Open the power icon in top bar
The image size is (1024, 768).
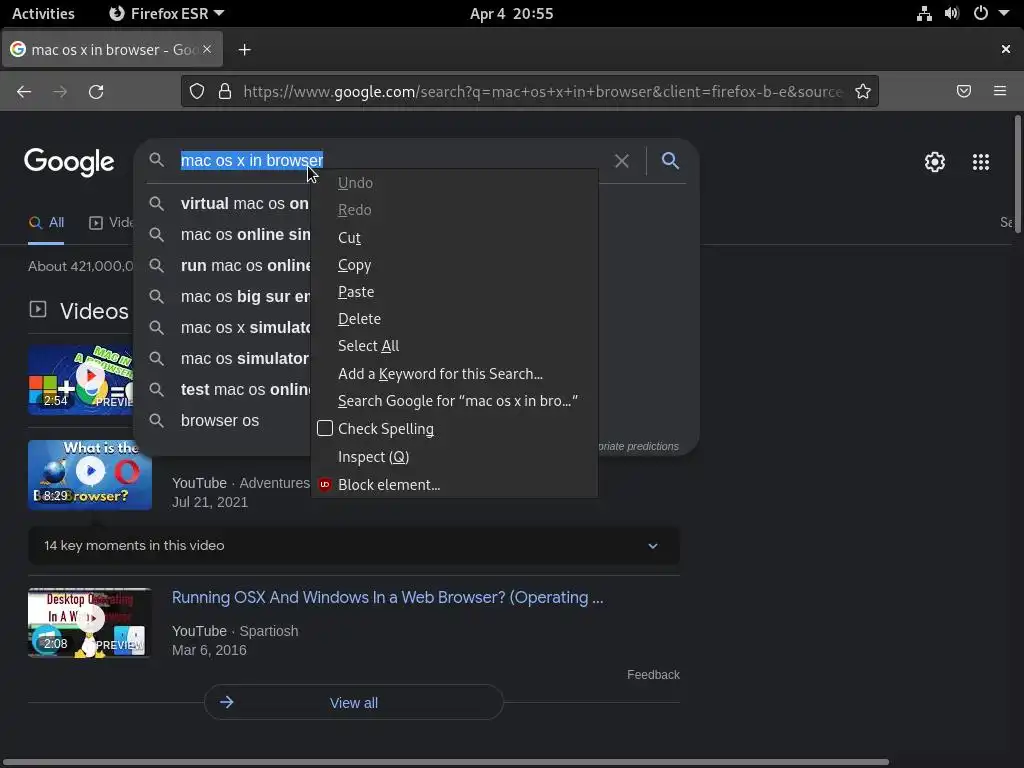coord(980,13)
